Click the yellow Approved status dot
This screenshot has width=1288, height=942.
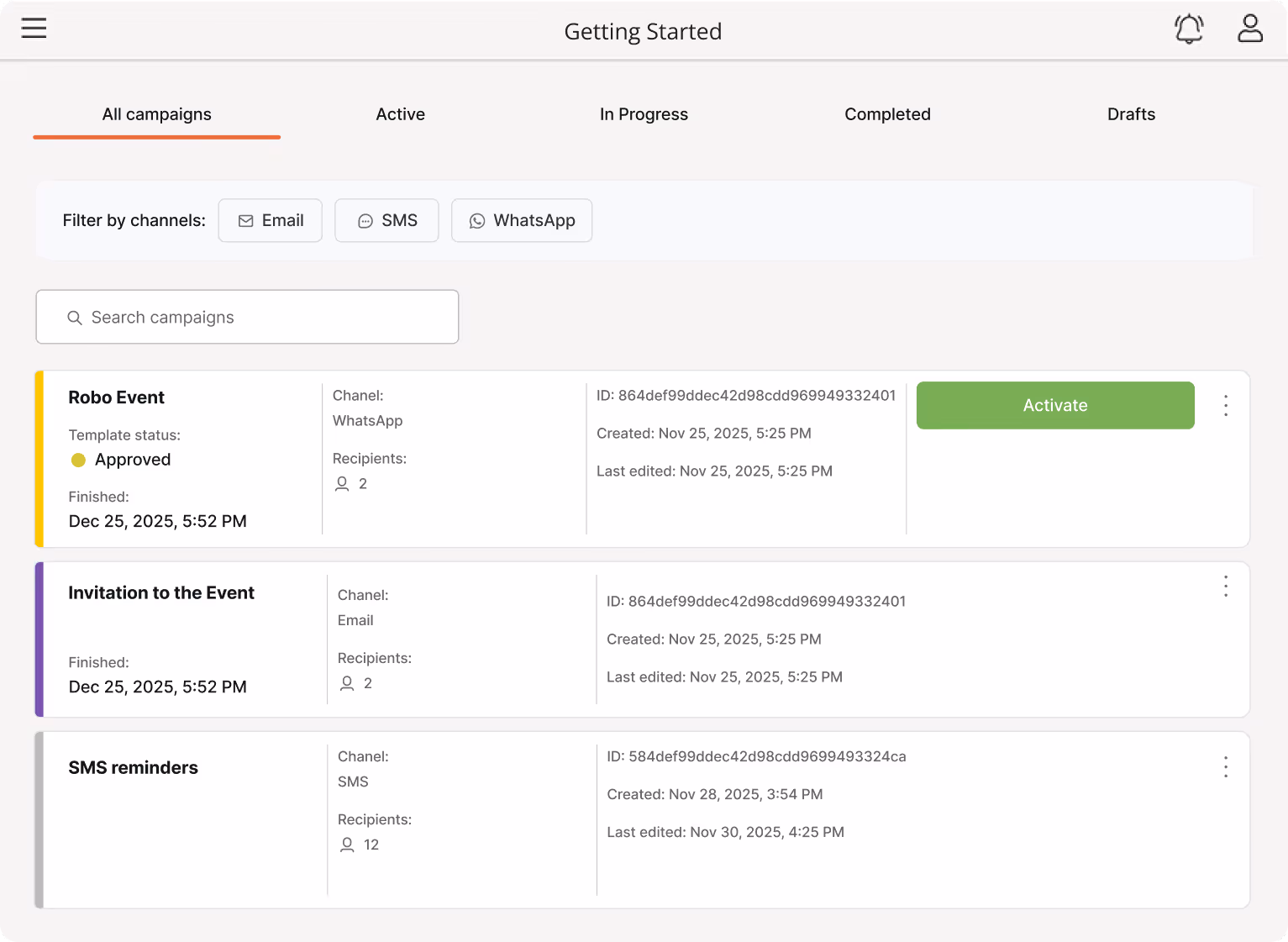(78, 460)
